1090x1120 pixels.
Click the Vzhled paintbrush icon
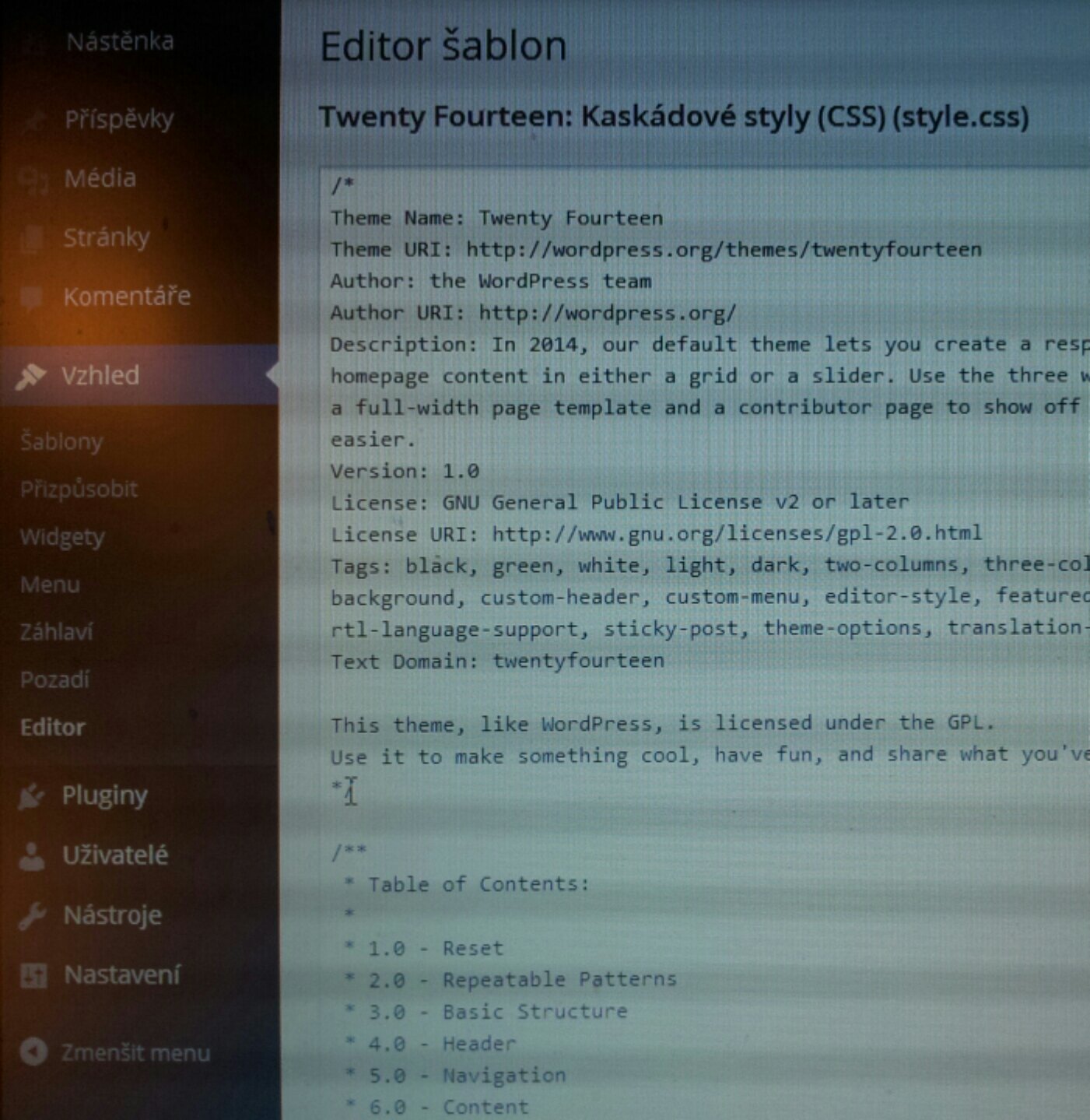point(31,376)
